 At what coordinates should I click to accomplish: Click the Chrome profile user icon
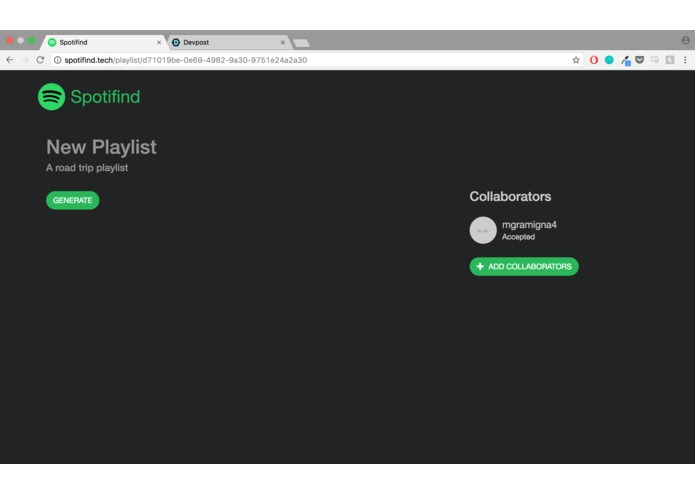coord(685,40)
